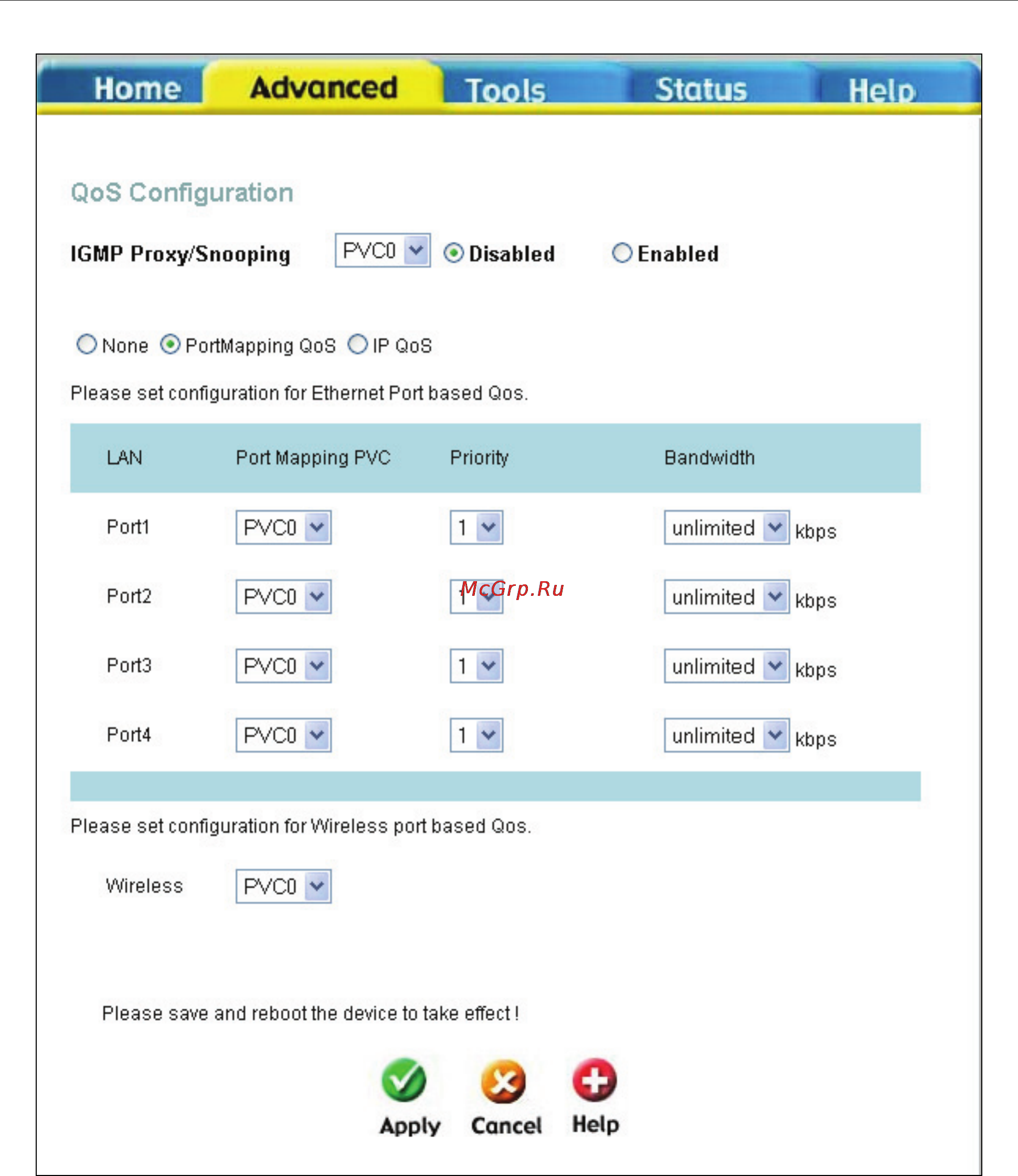The width and height of the screenshot is (1018, 1176).
Task: Click the red Help plus icon
Action: click(595, 1079)
